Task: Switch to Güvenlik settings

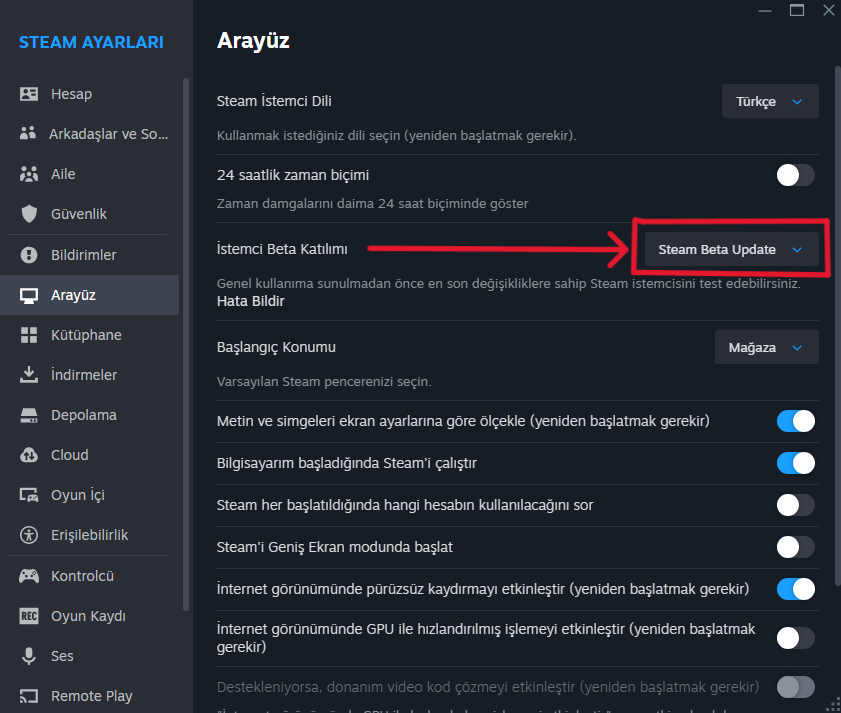Action: 90,214
